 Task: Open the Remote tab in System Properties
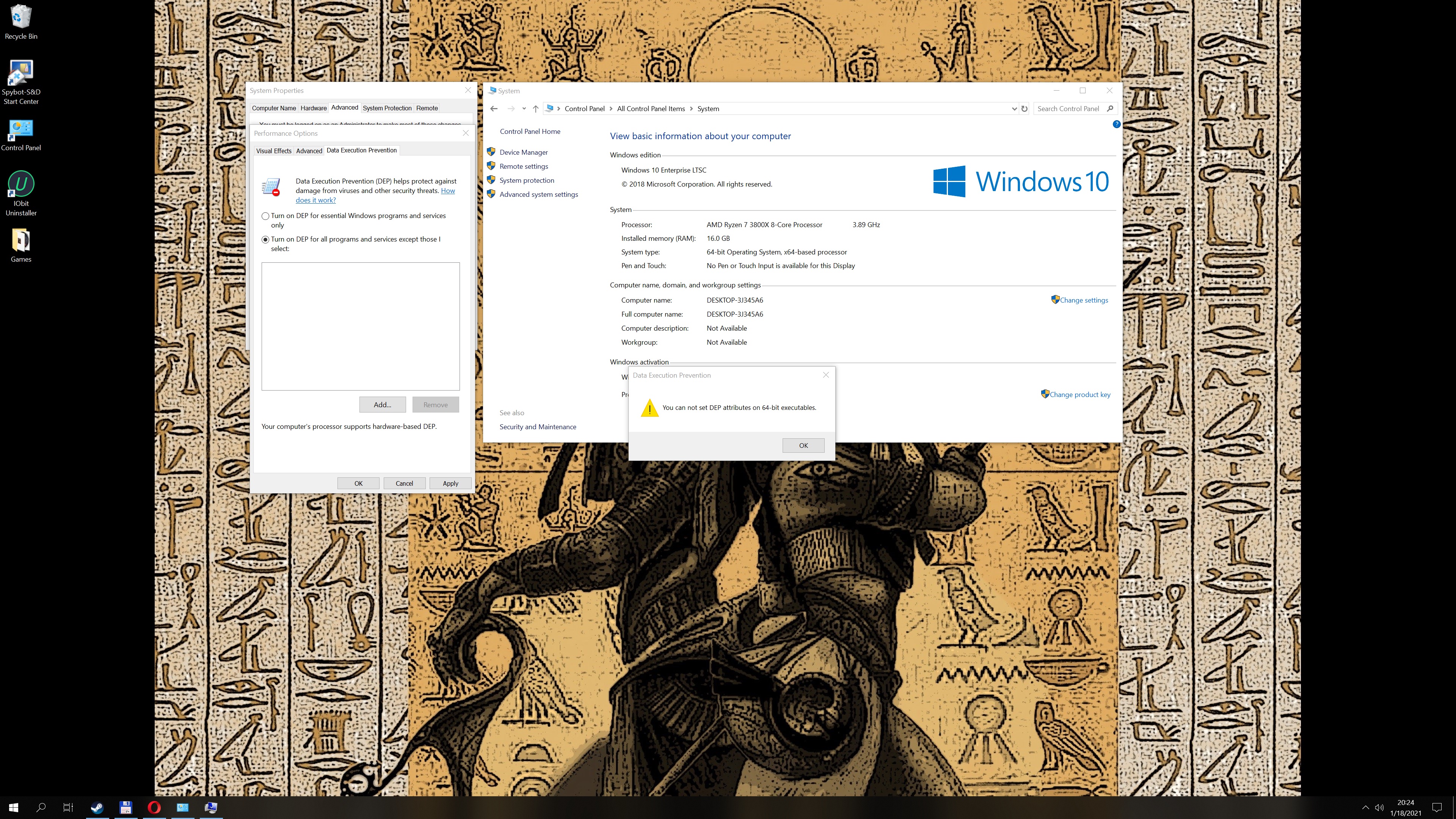coord(427,108)
